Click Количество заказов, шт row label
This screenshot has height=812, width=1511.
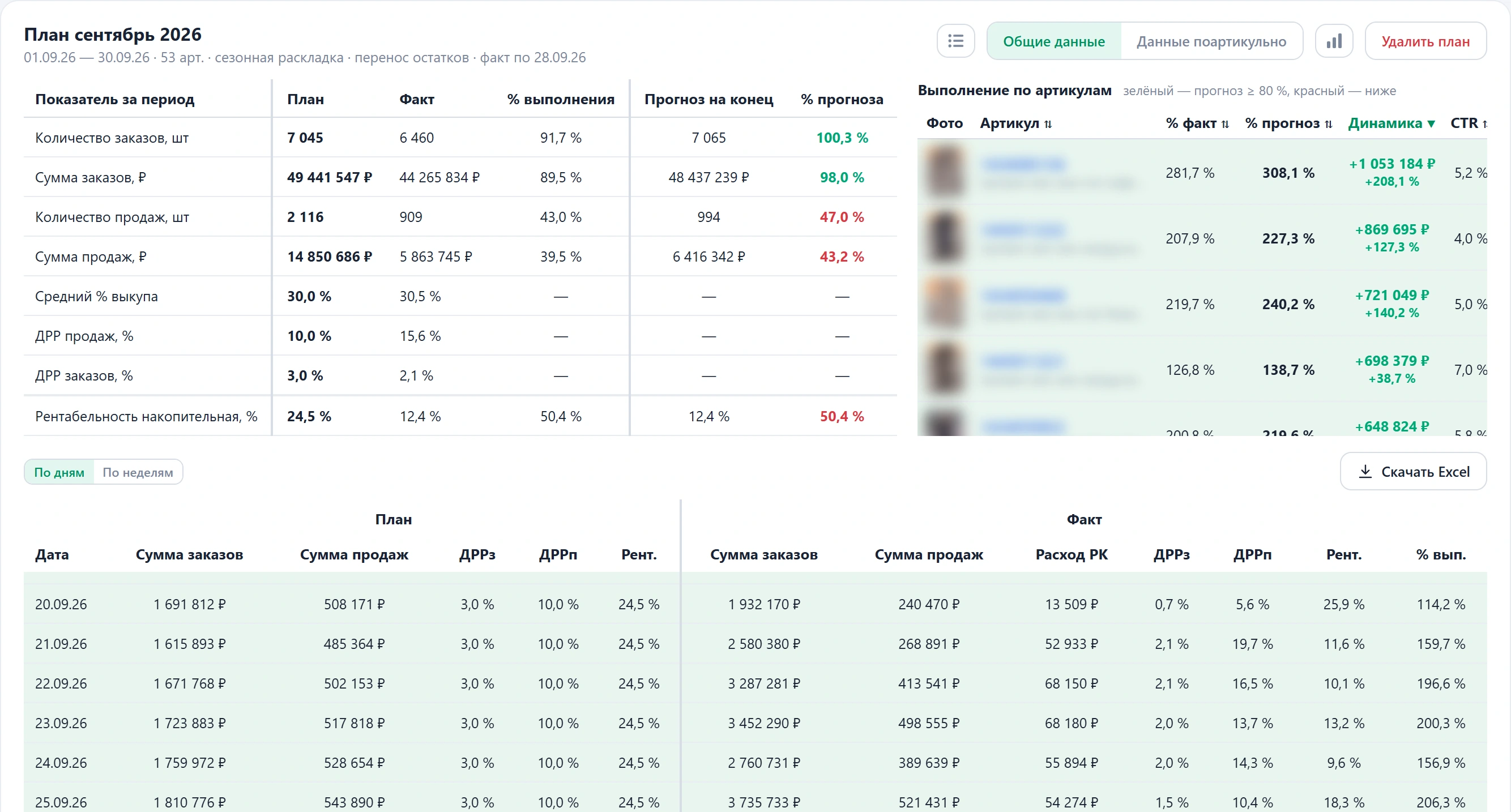[x=112, y=138]
